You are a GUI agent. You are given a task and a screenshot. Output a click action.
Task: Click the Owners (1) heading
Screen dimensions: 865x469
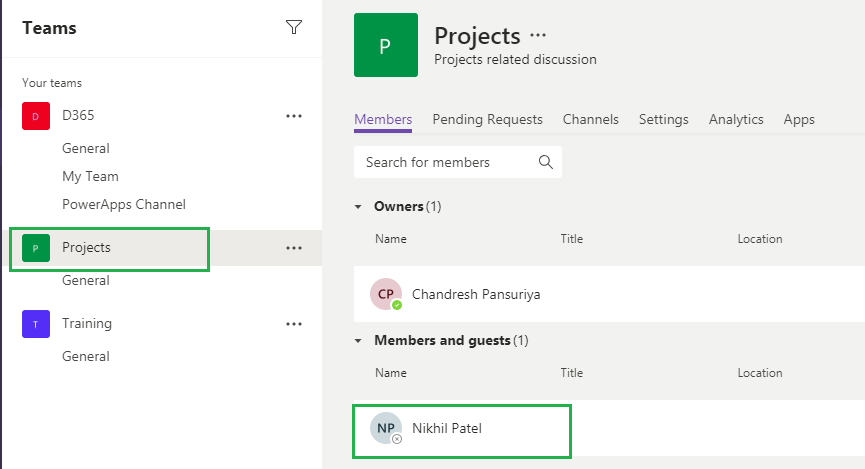[x=407, y=206]
